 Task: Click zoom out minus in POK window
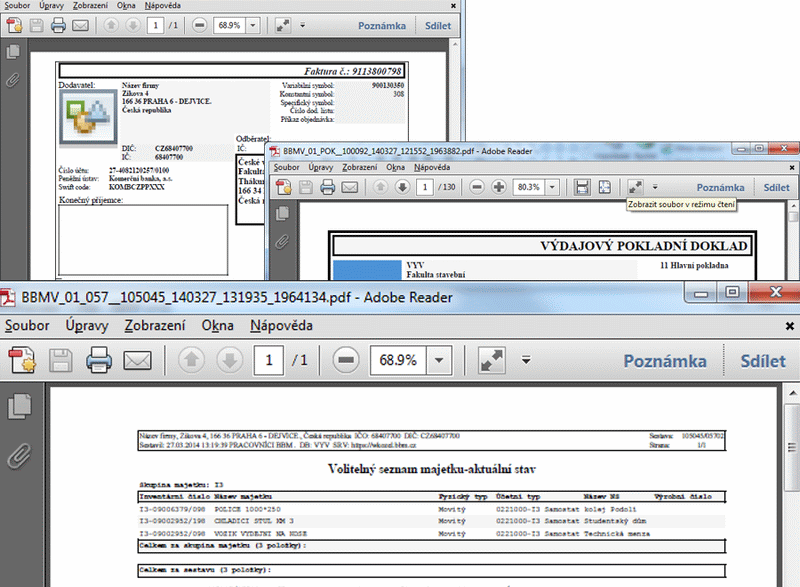pyautogui.click(x=477, y=188)
